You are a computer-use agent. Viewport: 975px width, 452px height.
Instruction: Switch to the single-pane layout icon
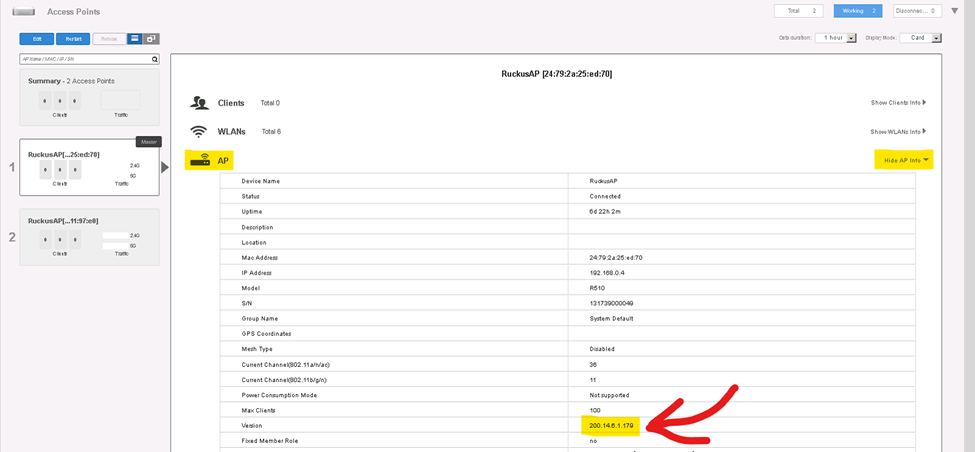click(135, 39)
